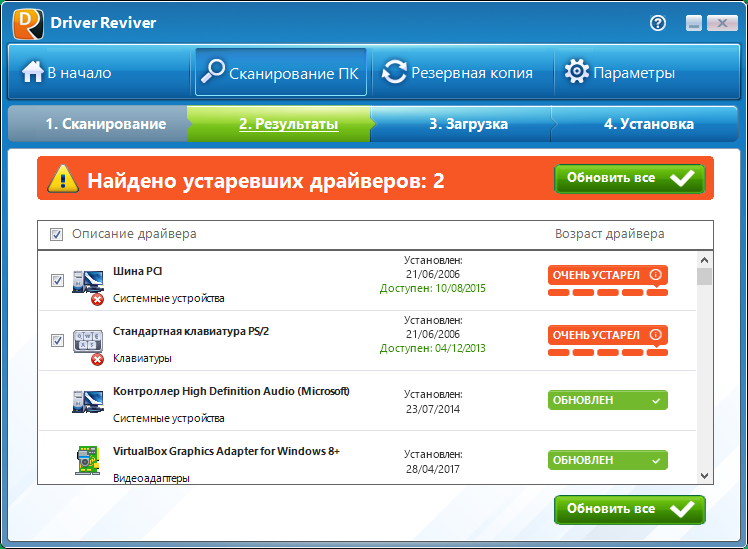Click red error badge on Шина PCI icon
The image size is (748, 549).
97,300
